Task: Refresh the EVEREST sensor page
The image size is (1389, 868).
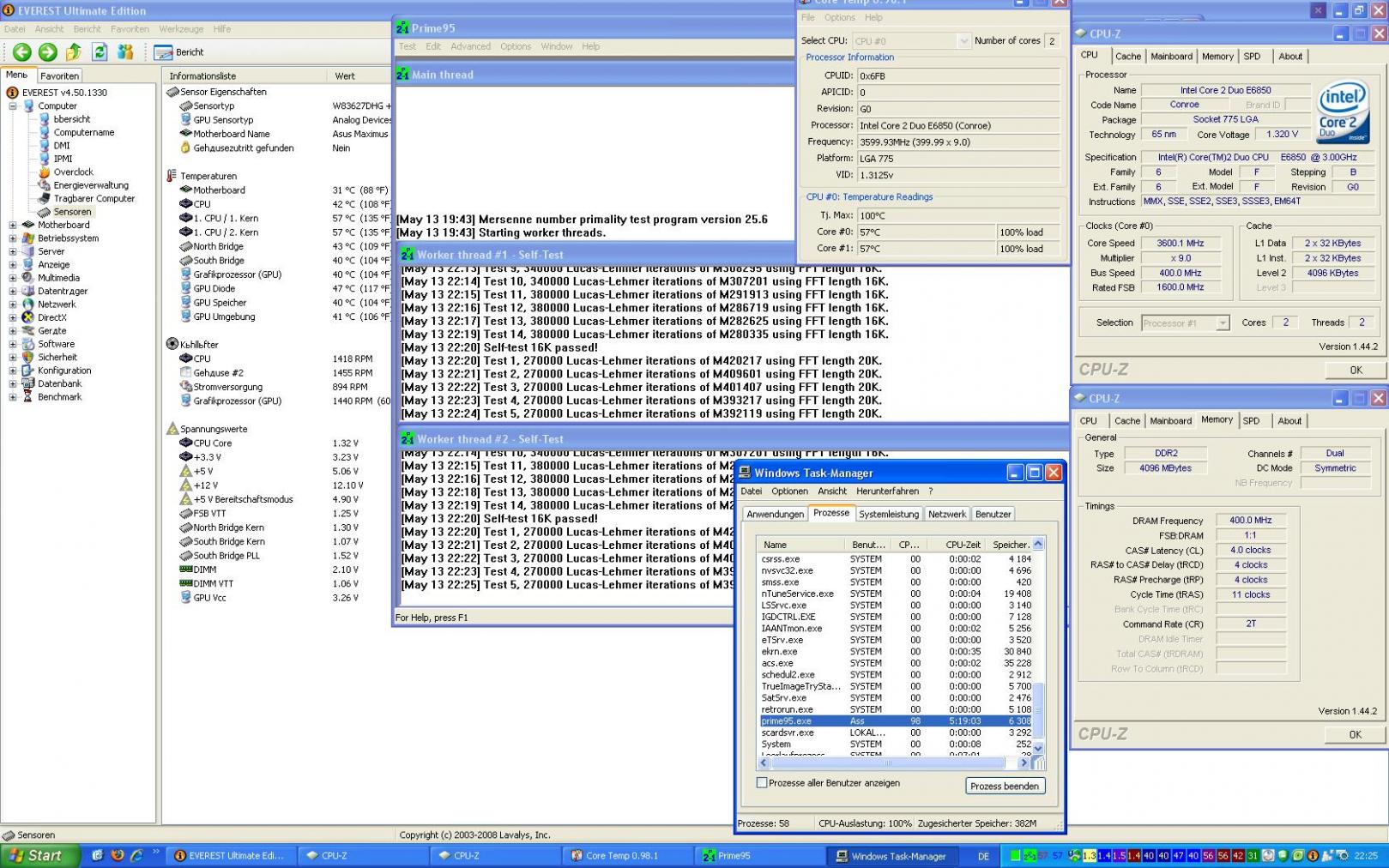Action: click(x=100, y=52)
